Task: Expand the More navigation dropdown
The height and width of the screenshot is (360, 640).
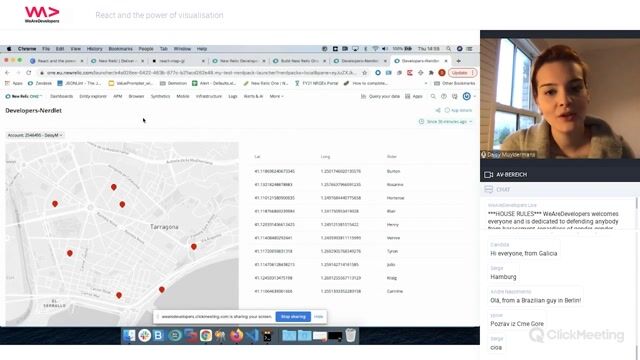Action: coord(276,96)
